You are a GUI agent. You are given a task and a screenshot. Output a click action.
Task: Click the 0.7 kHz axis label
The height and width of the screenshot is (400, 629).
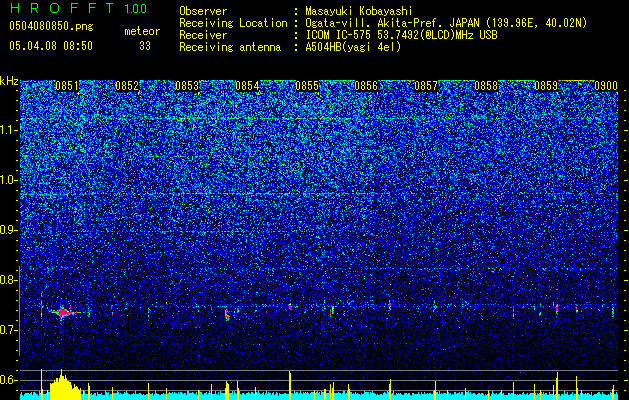[x=9, y=330]
